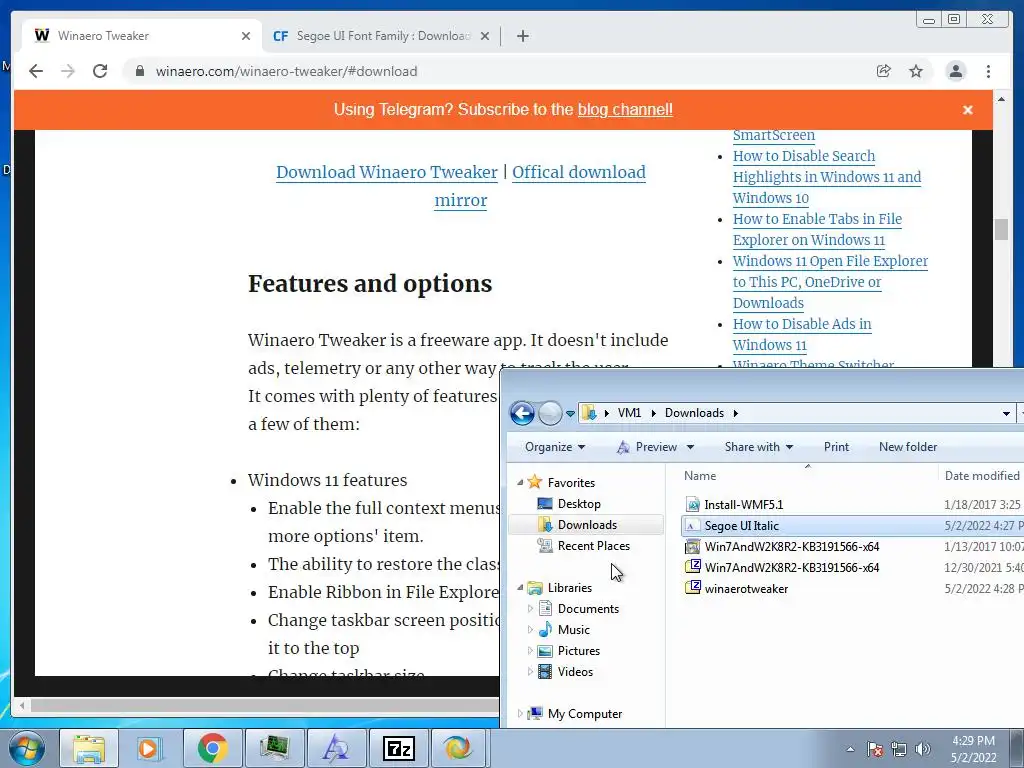
Task: Bookmark this page with the star icon
Action: click(916, 71)
